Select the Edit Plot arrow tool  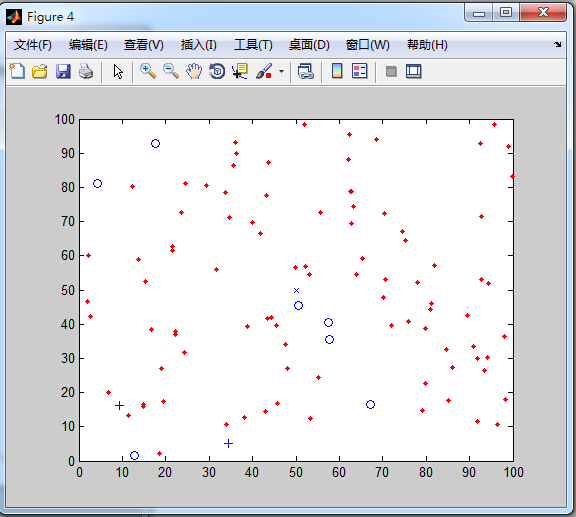click(x=118, y=72)
